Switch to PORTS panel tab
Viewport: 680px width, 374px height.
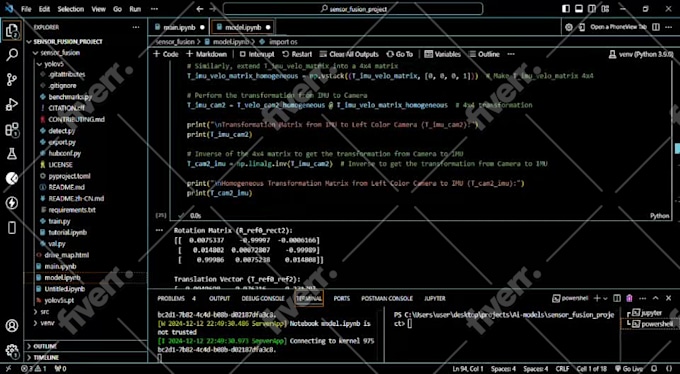click(342, 299)
